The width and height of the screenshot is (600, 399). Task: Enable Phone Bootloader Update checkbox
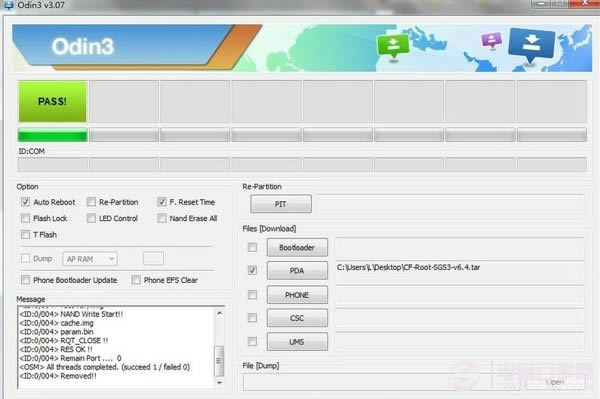pyautogui.click(x=25, y=280)
